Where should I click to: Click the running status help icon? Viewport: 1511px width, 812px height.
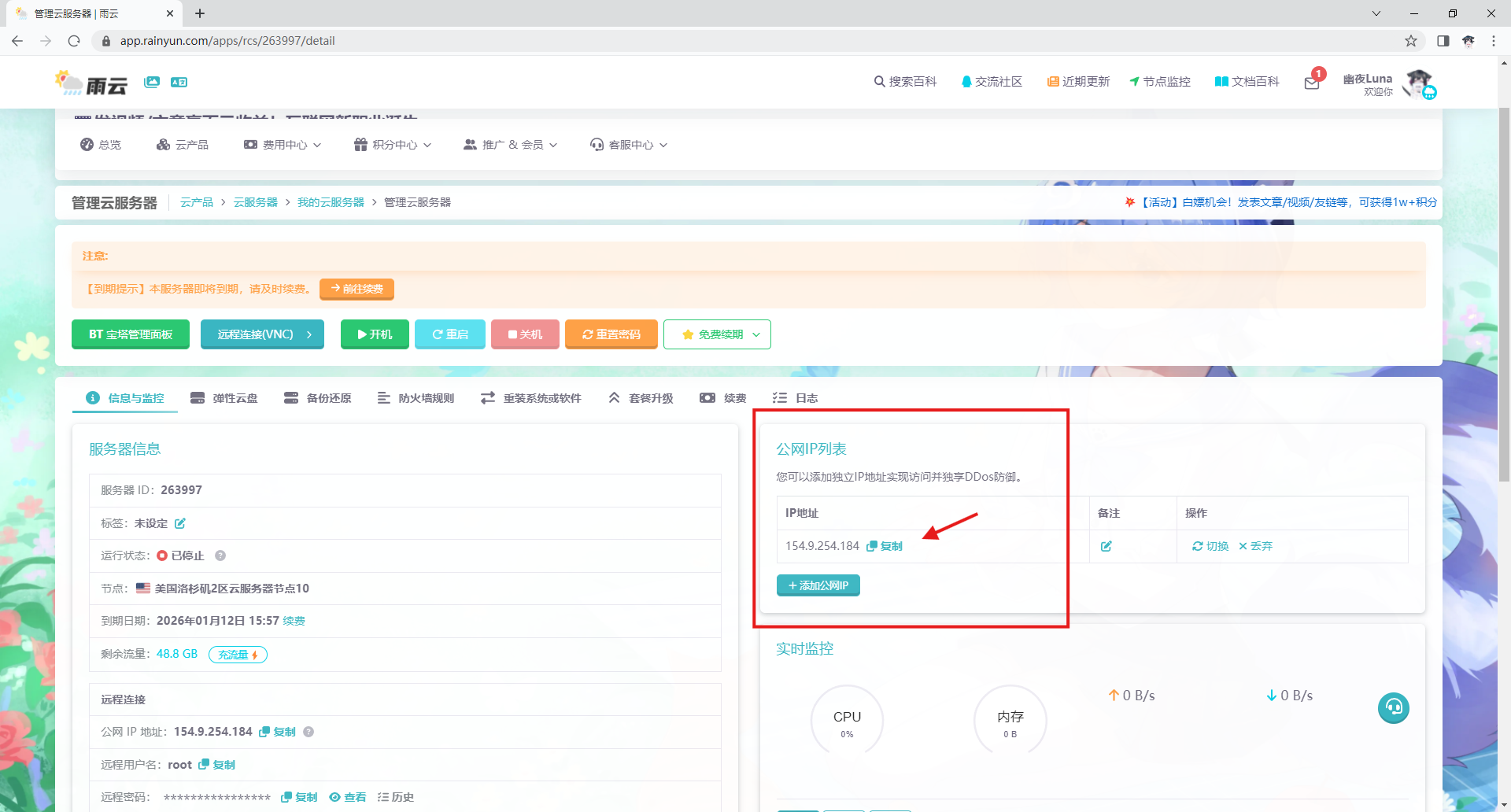pos(220,555)
